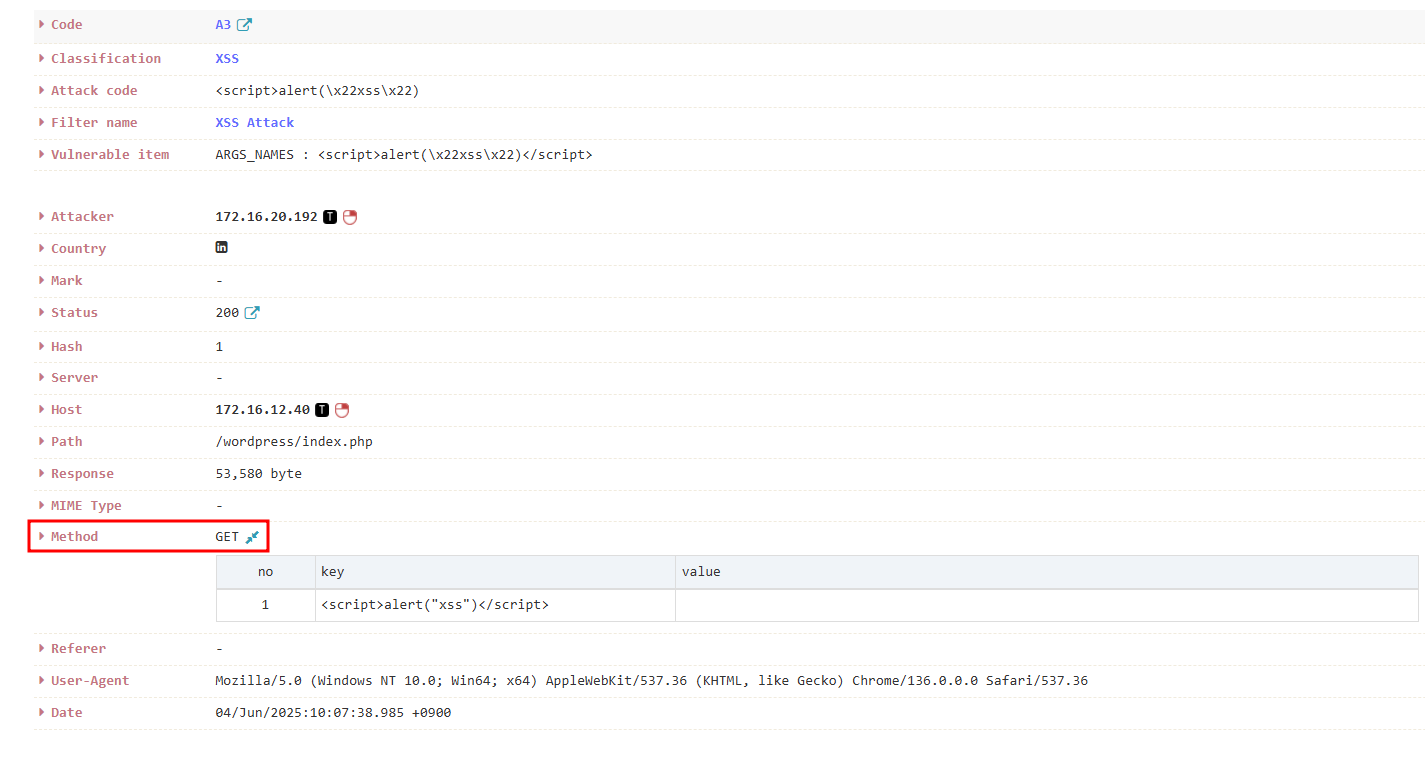Click the hash value 1
The image size is (1425, 762).
coord(219,347)
